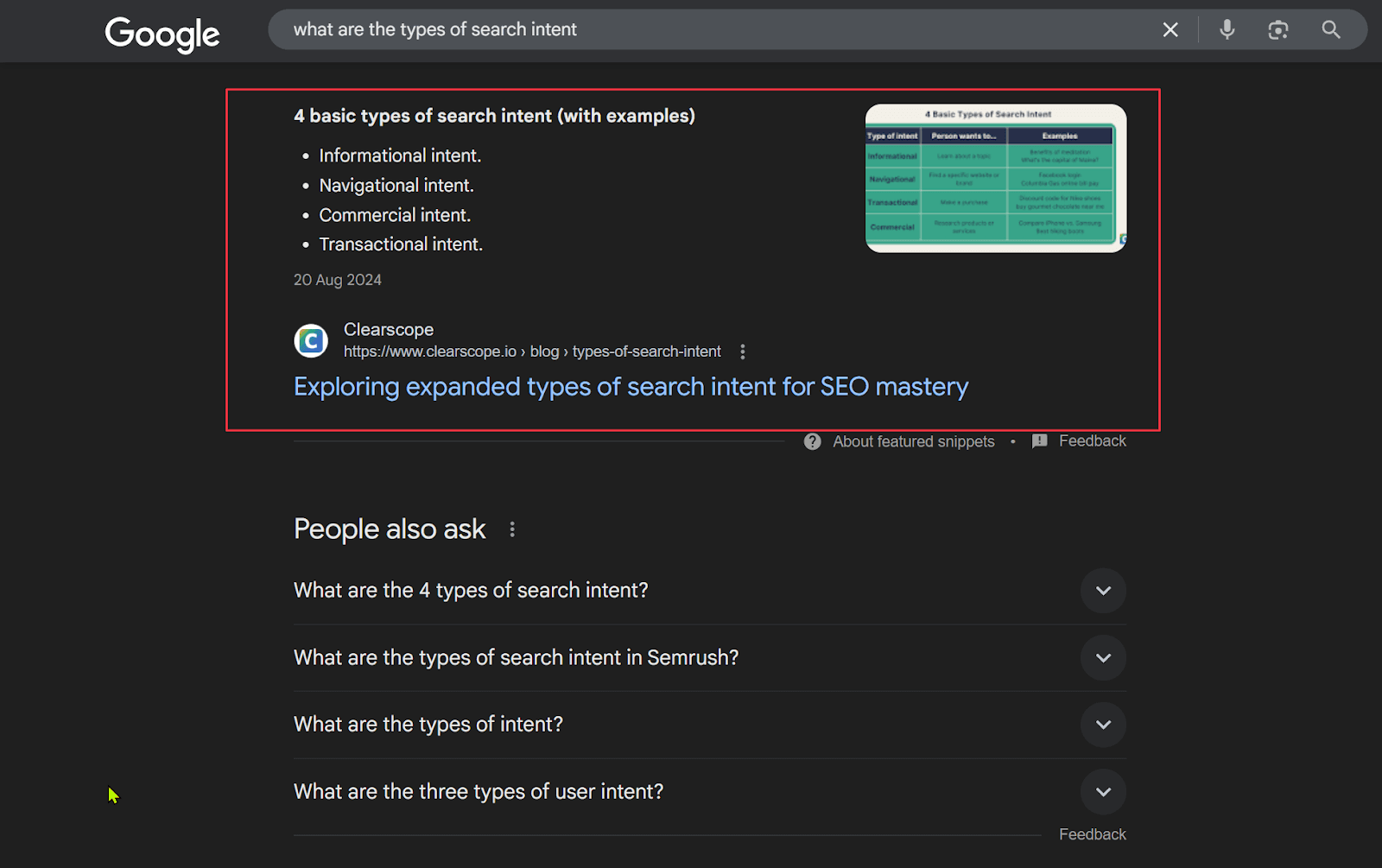
Task: Click the Clearscope site name
Action: point(389,329)
